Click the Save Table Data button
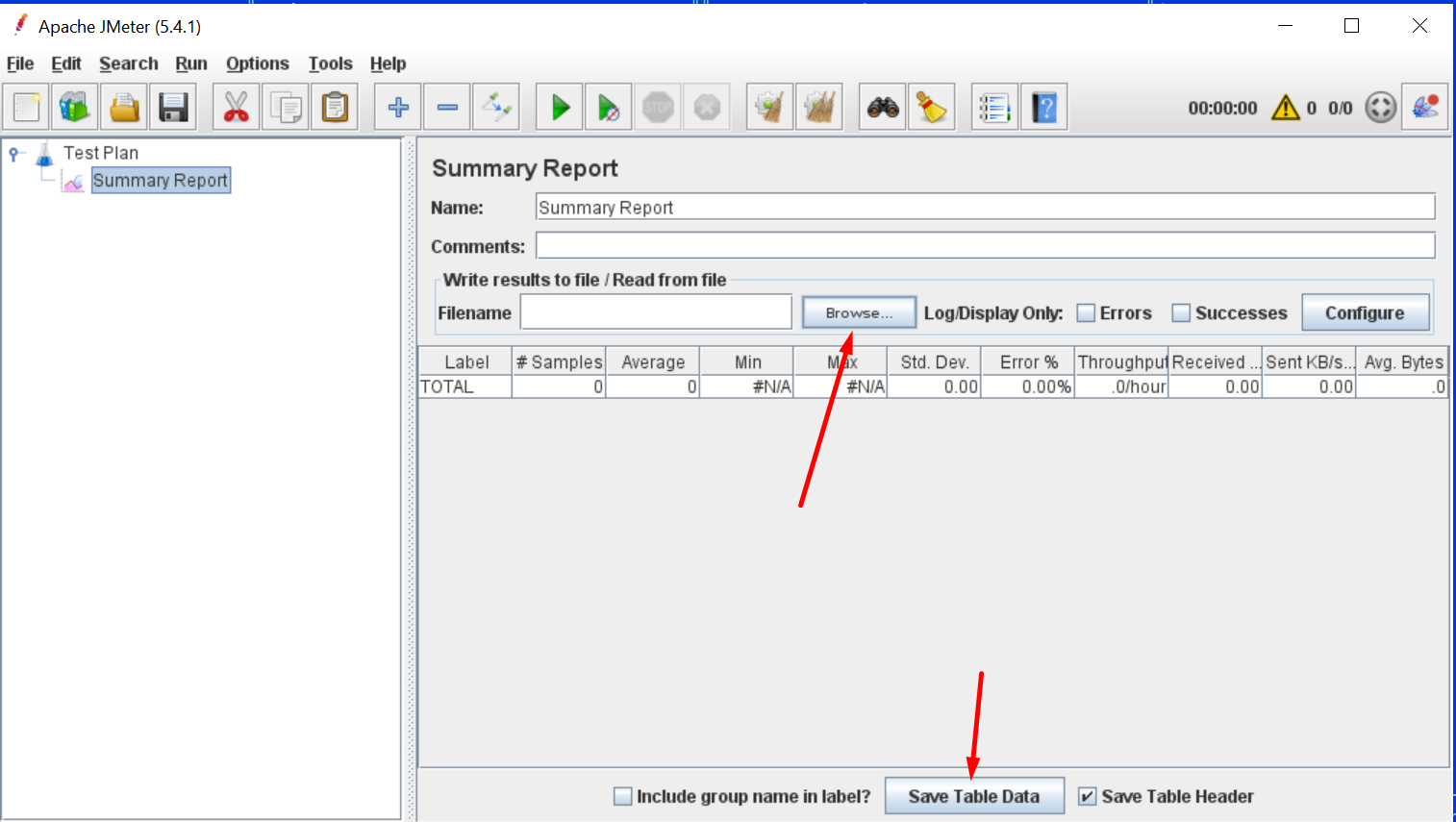Viewport: 1456px width, 822px height. click(974, 796)
